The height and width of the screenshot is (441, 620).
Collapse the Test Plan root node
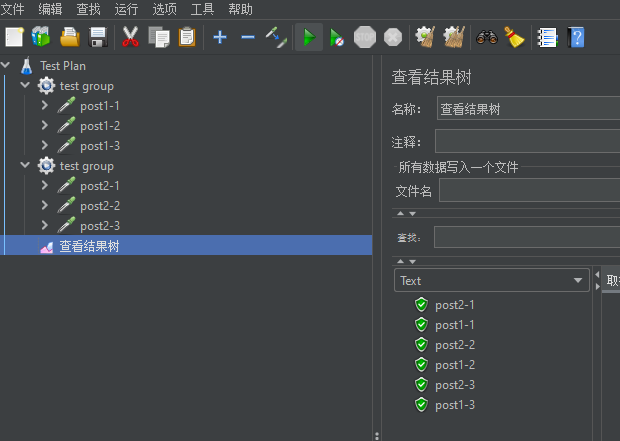[5, 65]
